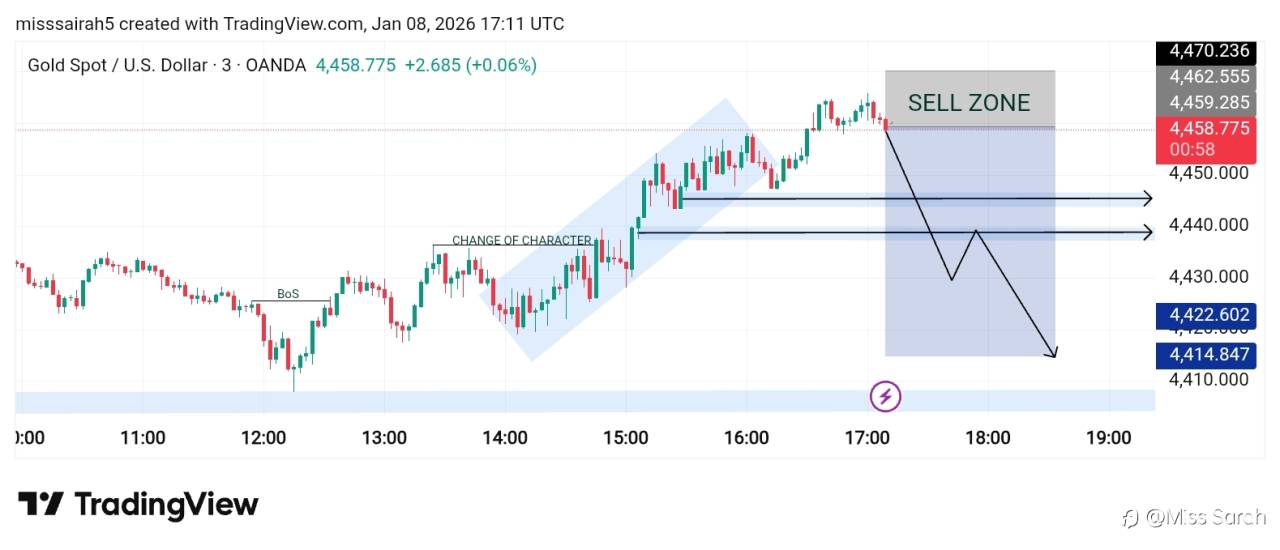Click the gray 4,462.555 price label
Screen dimensions: 1280x550
coord(1207,77)
